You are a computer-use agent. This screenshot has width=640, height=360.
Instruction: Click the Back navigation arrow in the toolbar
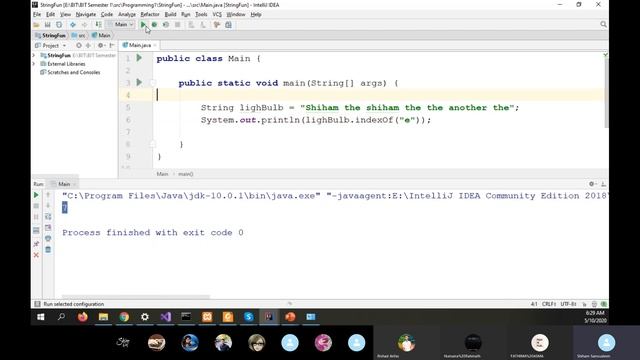[73, 24]
